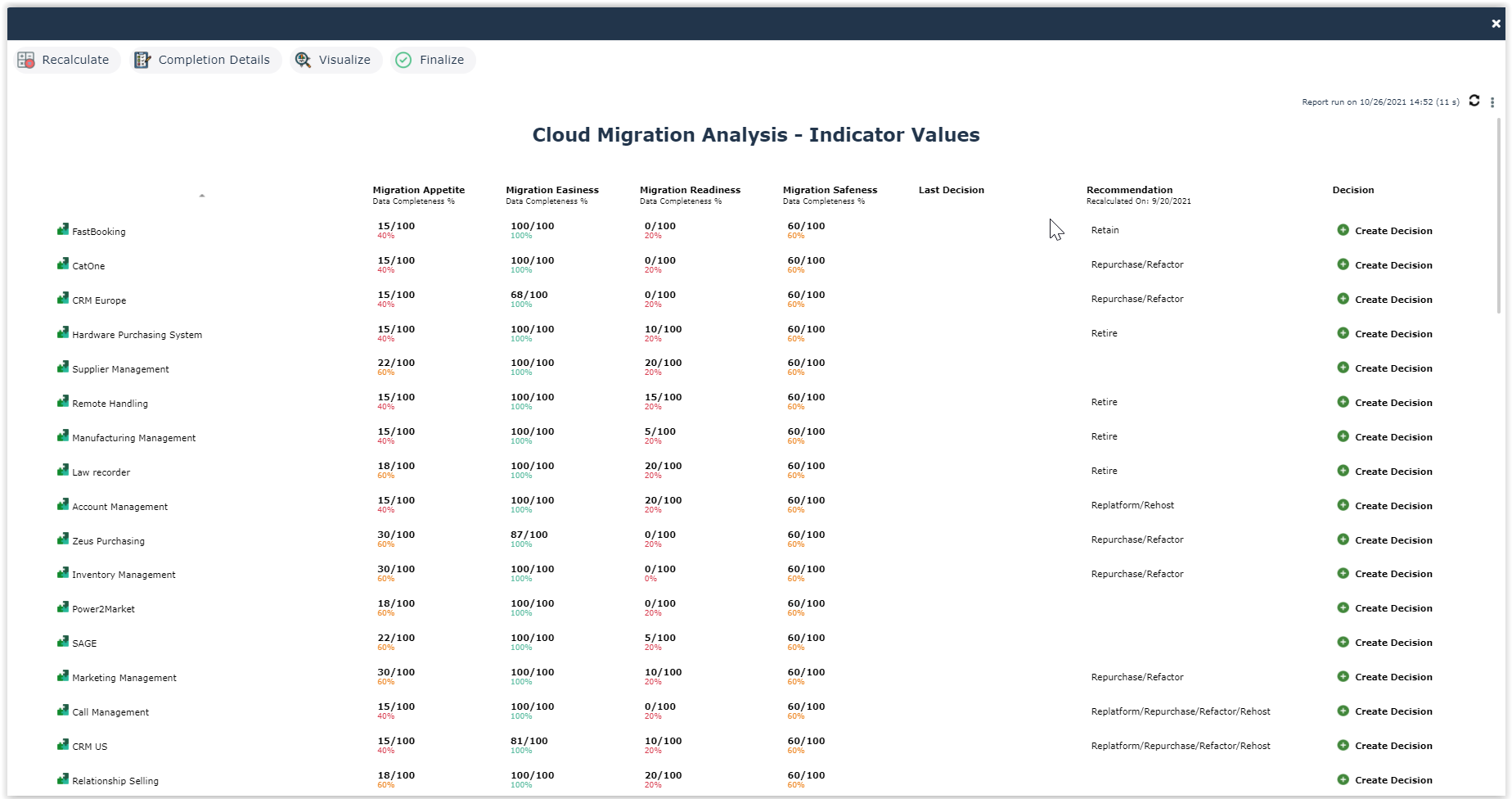
Task: Click the Zeus Purchasing application icon
Action: (63, 539)
